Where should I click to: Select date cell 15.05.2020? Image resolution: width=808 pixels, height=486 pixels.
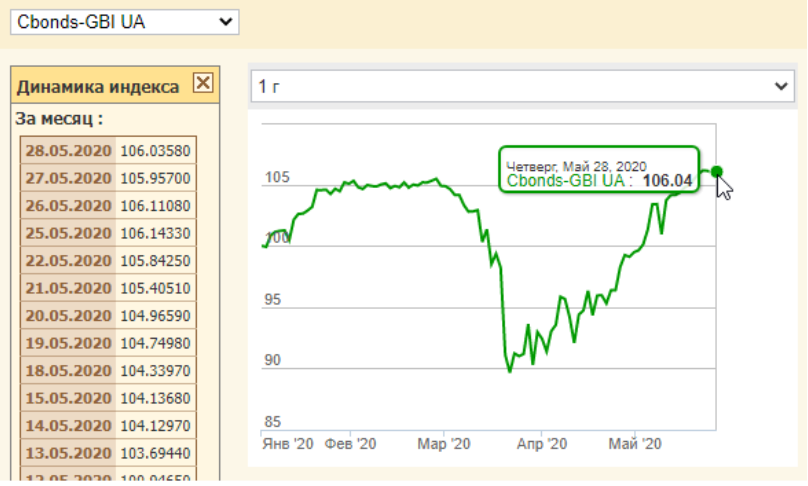(68, 398)
